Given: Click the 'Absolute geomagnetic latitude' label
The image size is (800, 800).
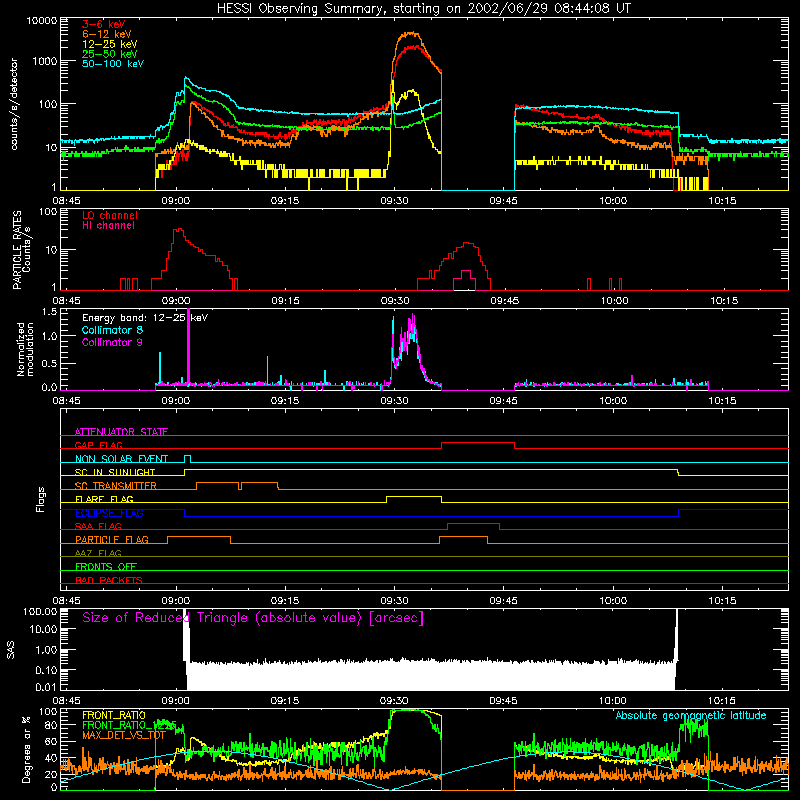Looking at the screenshot, I should tap(691, 715).
